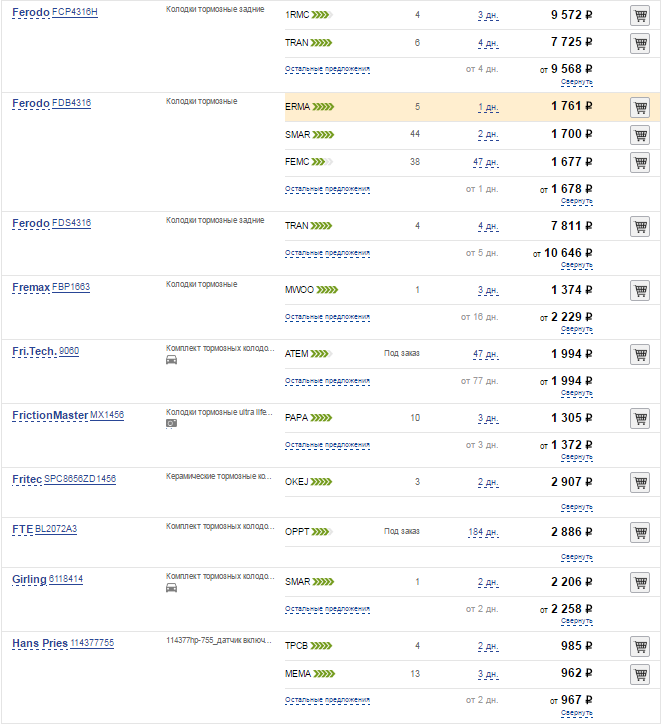Screen dimensions: 664x724
Task: Select the highlighted ERMA offer row
Action: 472,107
